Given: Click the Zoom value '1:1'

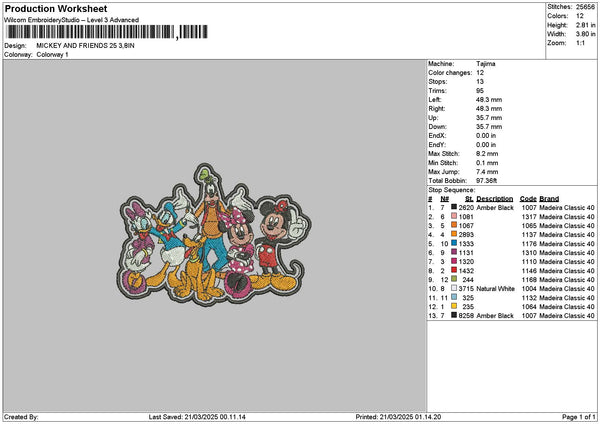Looking at the screenshot, I should pos(580,43).
